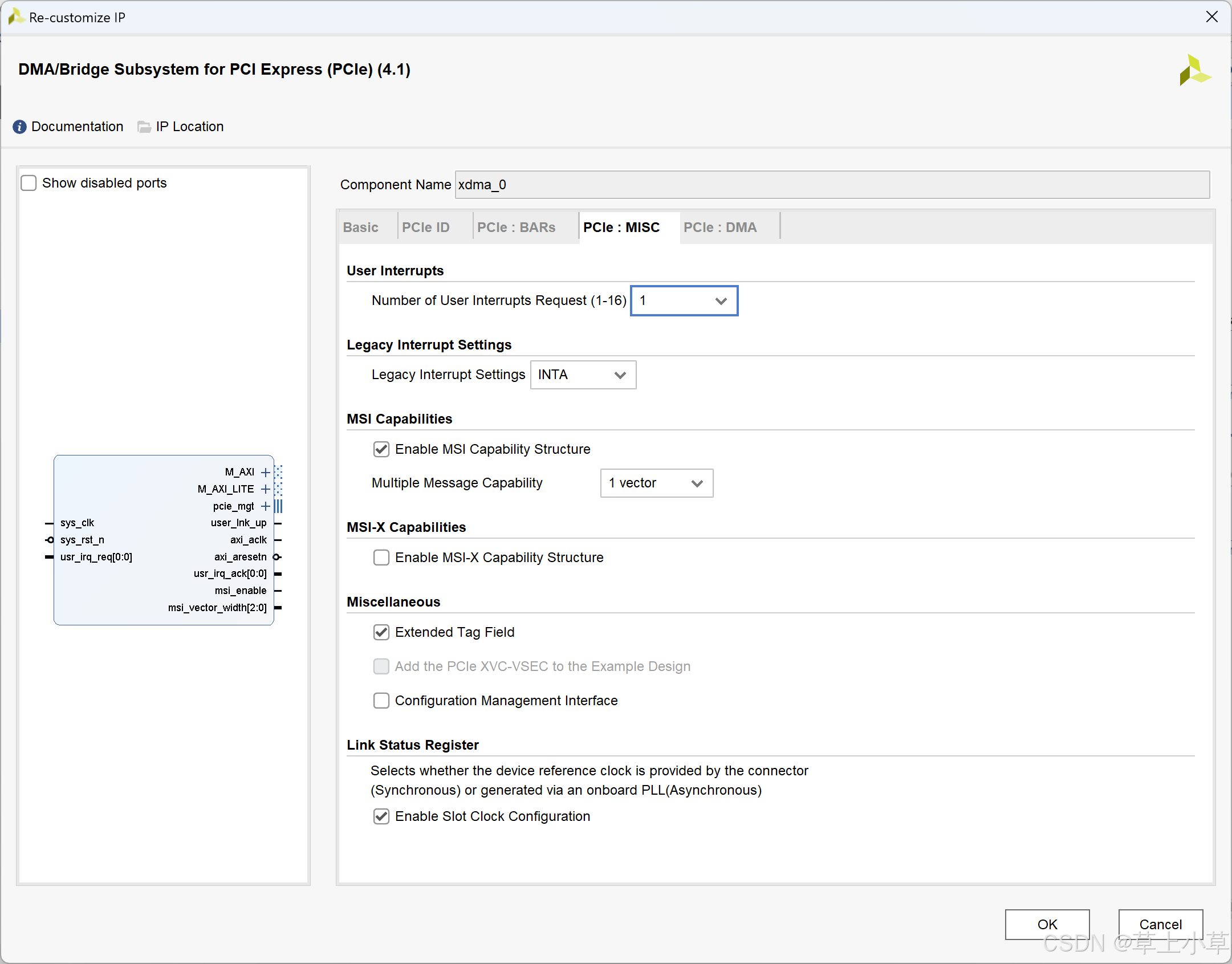Expand the M_AXI interface plus icon
Screen dimensions: 1232x964
(x=265, y=472)
